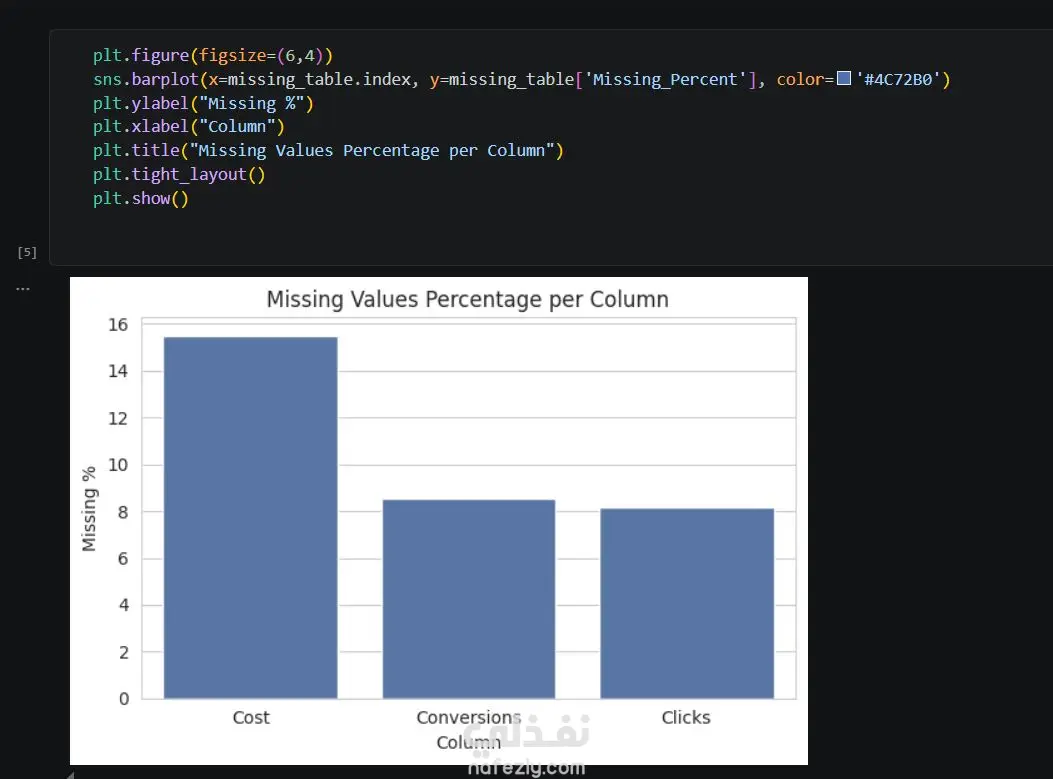Click the Clicks bar in the chart
Screen dimensions: 1053x779
click(x=687, y=604)
